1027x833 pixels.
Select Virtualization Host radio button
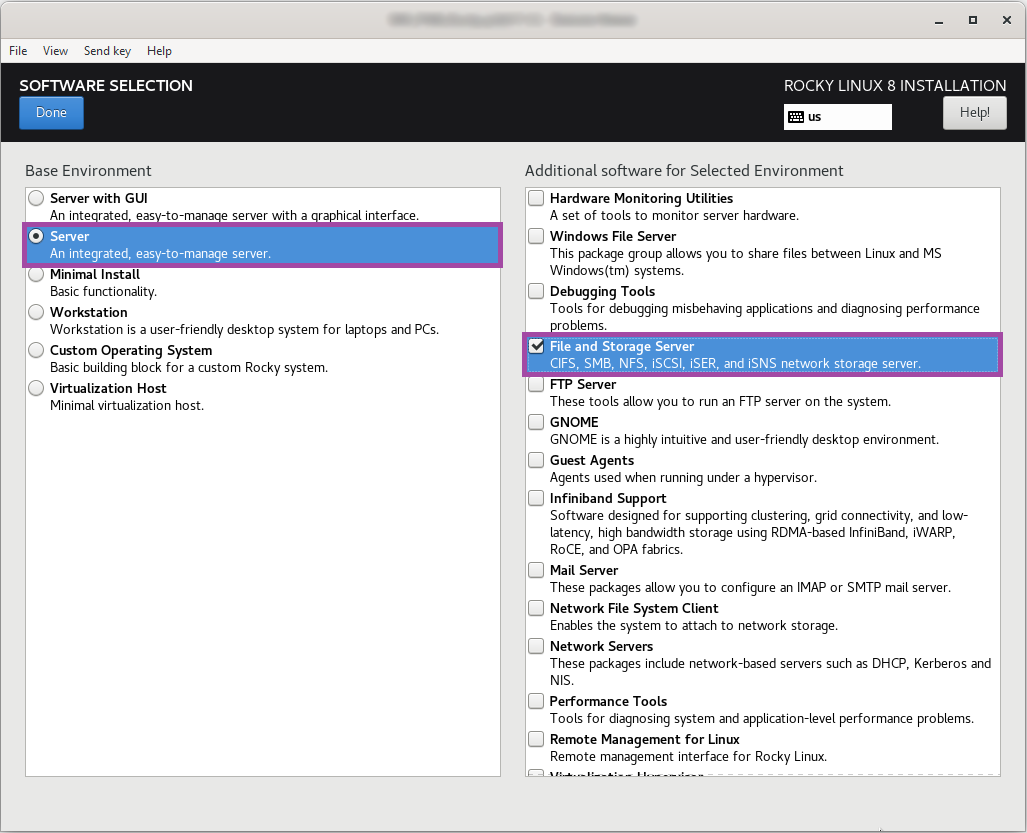click(36, 388)
